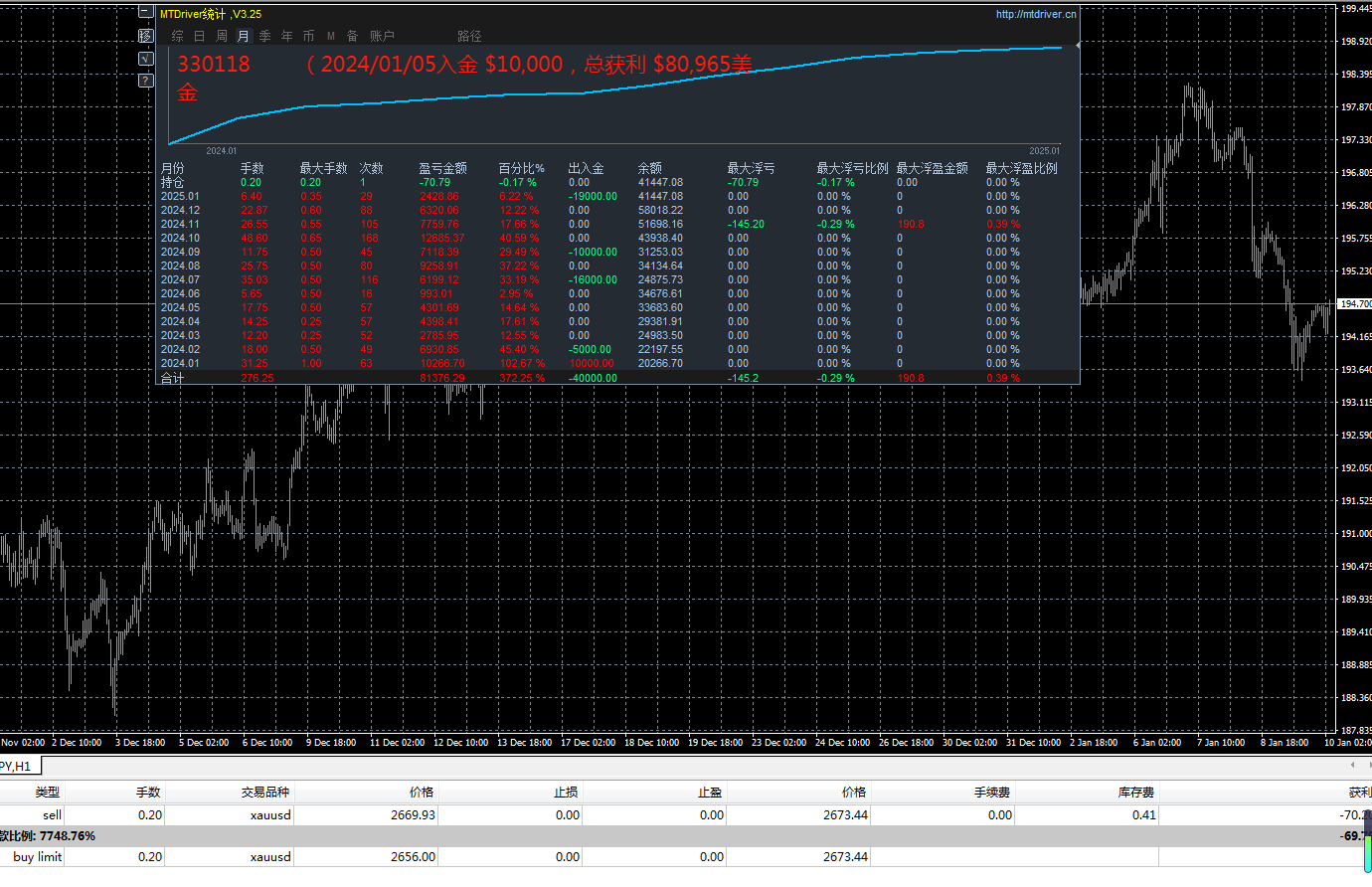Switch to the 季 quarterly tab
Image resolution: width=1372 pixels, height=887 pixels.
pyautogui.click(x=265, y=36)
